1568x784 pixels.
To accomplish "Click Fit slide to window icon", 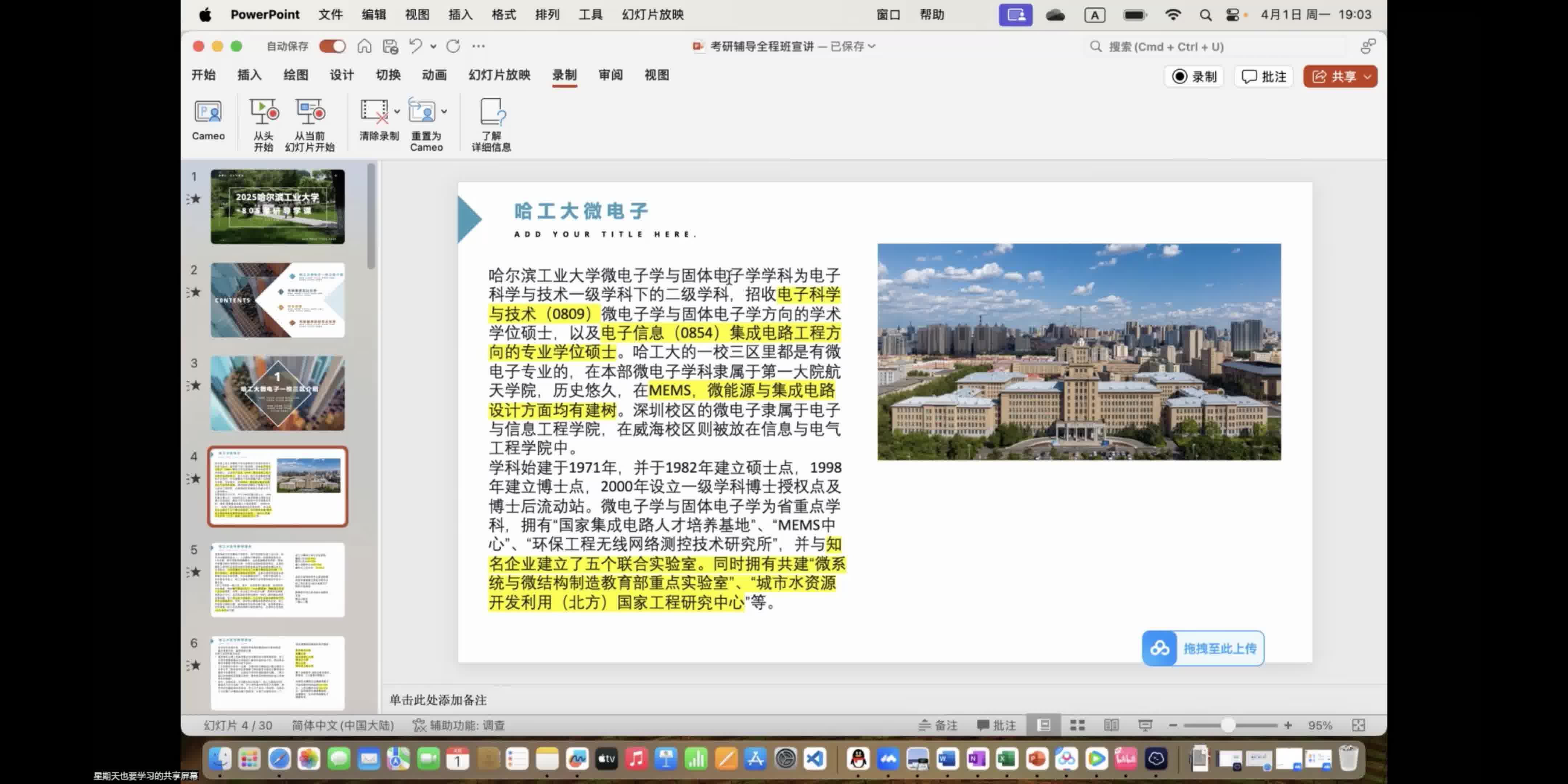I will (x=1358, y=725).
